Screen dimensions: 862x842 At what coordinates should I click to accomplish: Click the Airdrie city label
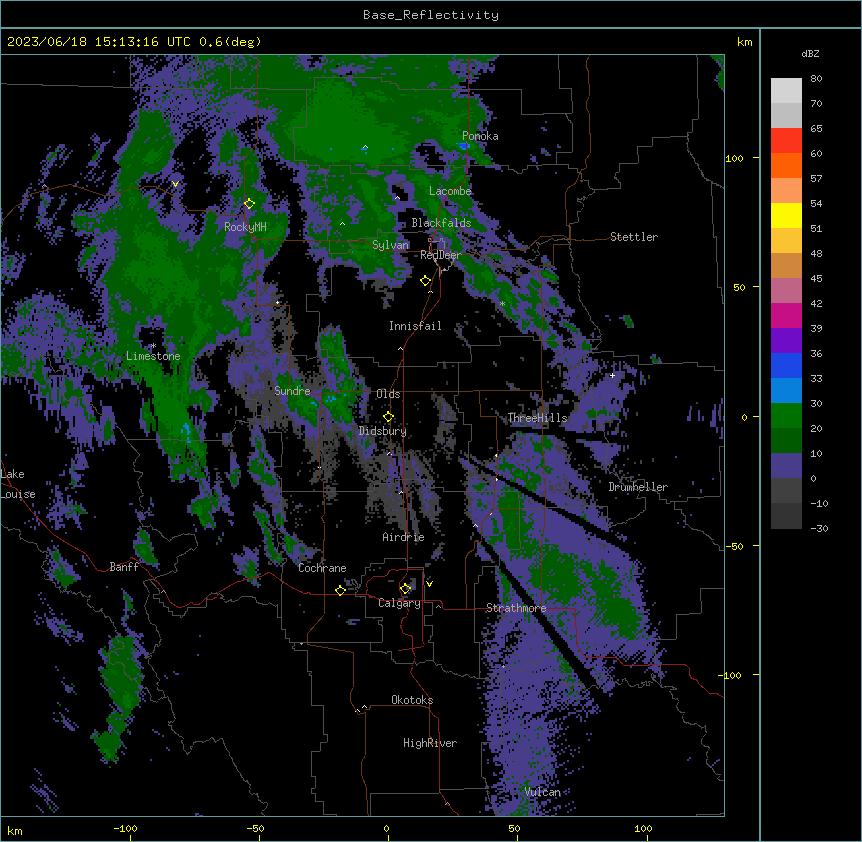click(x=404, y=537)
